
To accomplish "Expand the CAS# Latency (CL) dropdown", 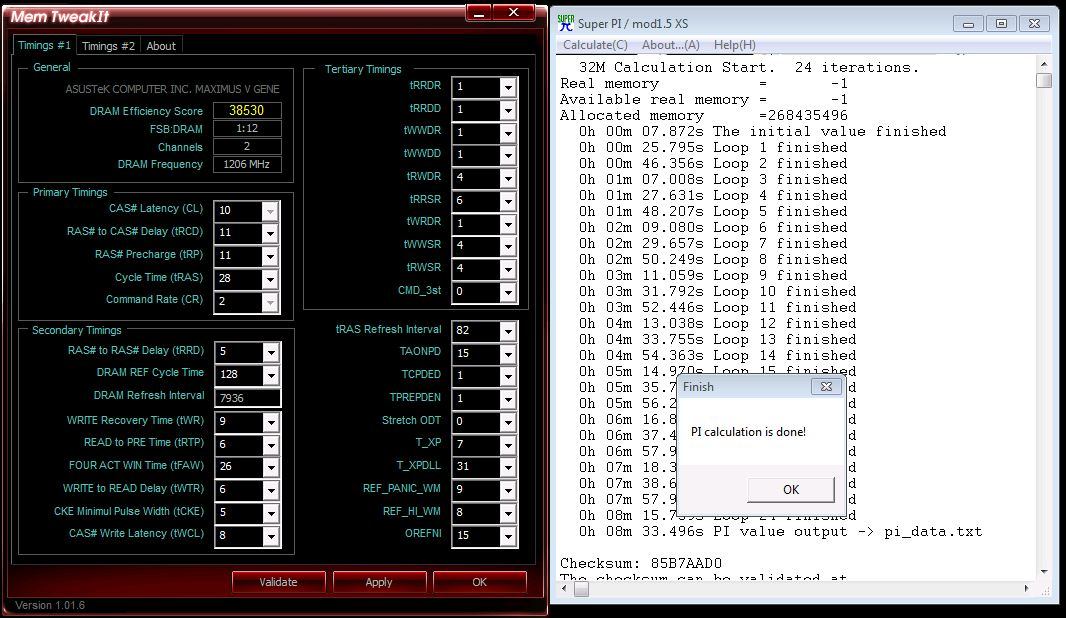I will (270, 211).
